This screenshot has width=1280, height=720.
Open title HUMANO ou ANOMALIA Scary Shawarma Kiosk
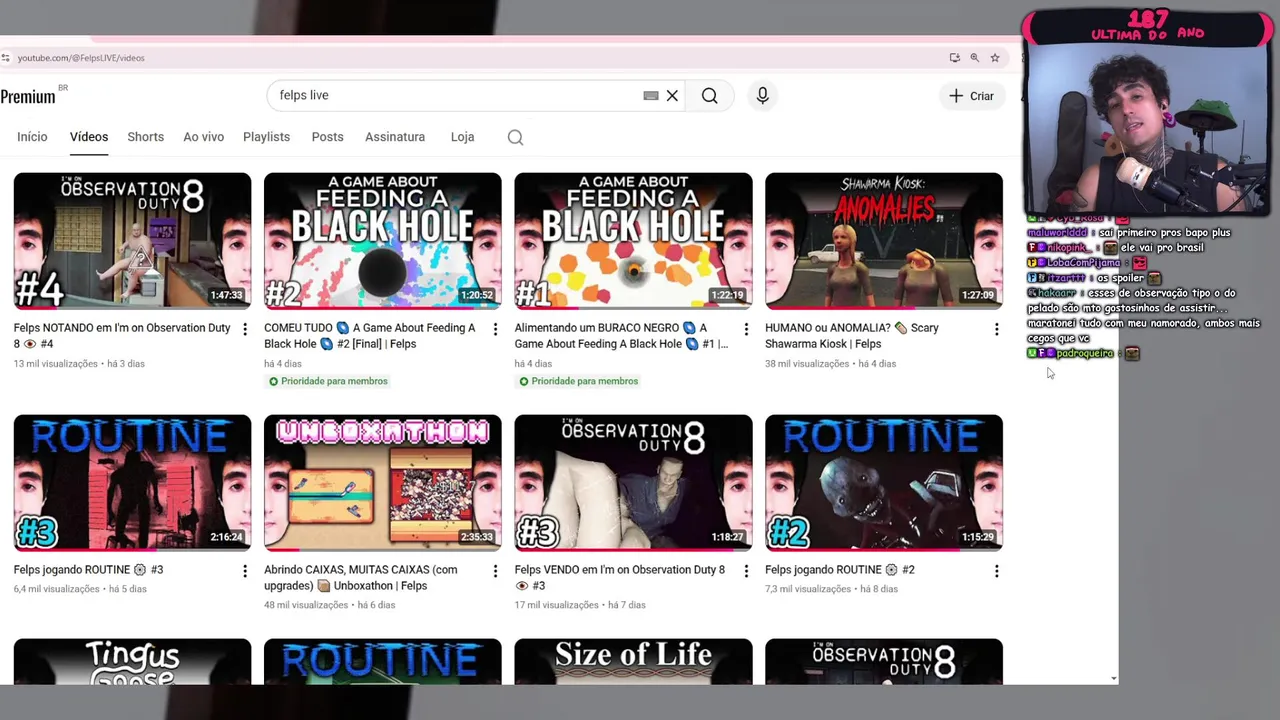852,336
